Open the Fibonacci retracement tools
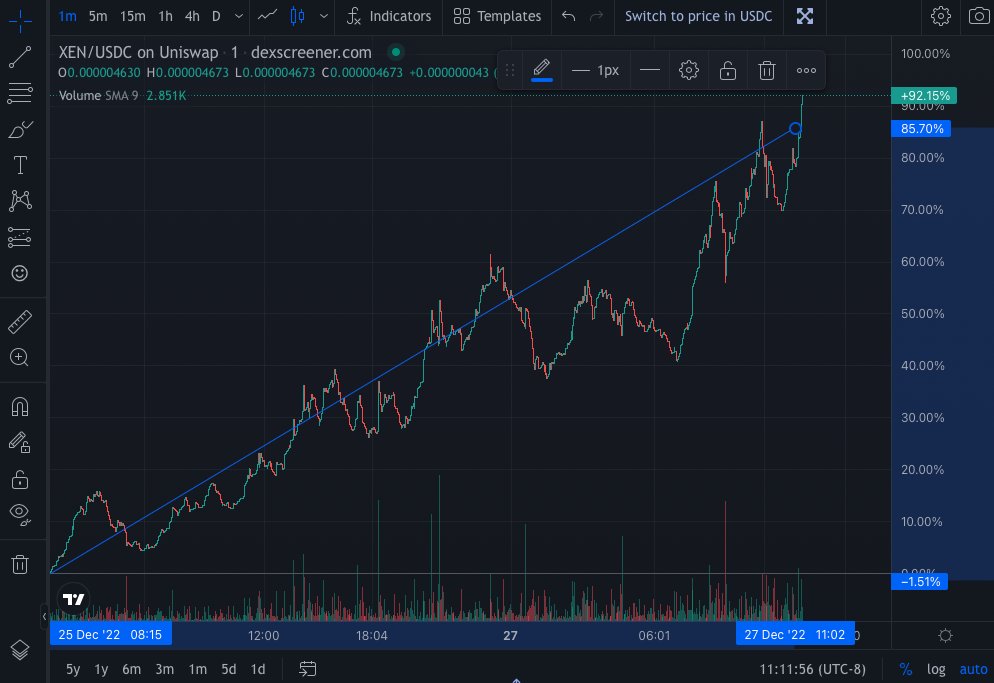The height and width of the screenshot is (683, 994). tap(20, 93)
